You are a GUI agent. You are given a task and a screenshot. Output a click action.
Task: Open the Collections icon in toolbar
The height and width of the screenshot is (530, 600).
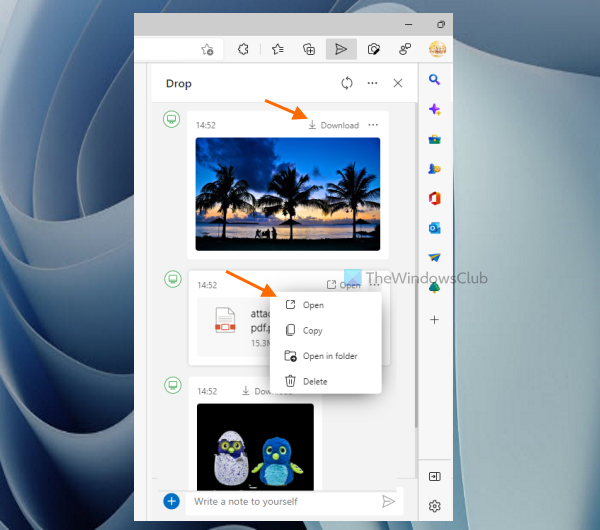(x=309, y=49)
